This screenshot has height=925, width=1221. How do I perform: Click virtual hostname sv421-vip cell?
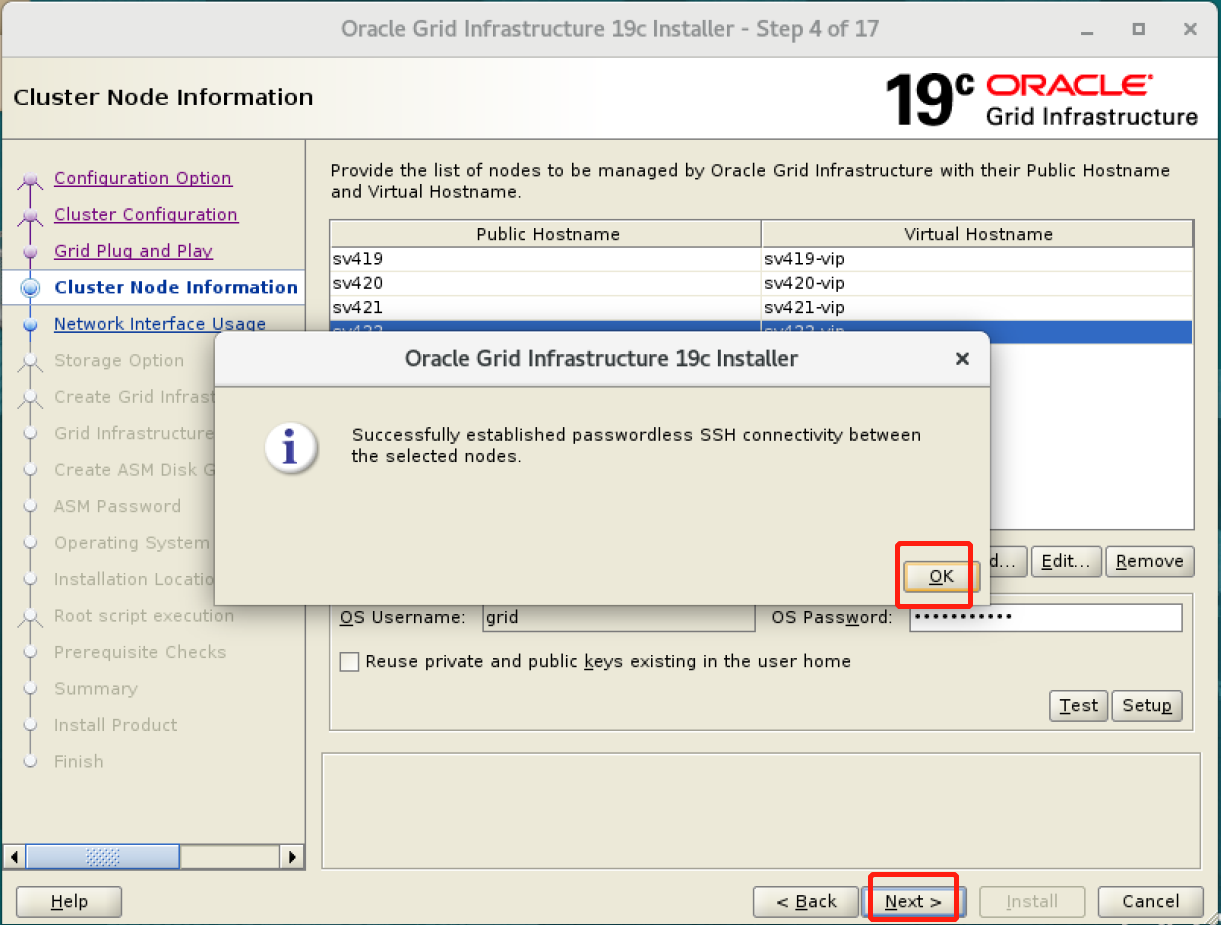977,307
